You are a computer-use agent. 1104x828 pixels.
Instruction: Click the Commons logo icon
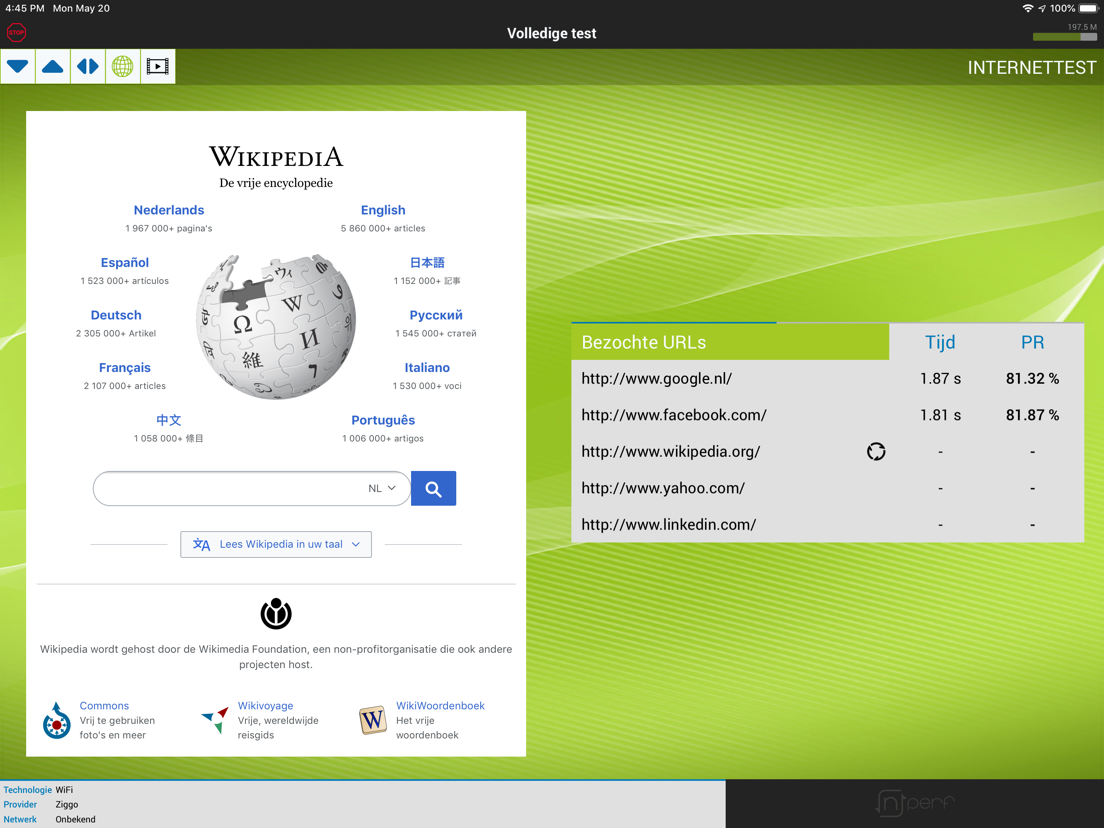coord(56,720)
